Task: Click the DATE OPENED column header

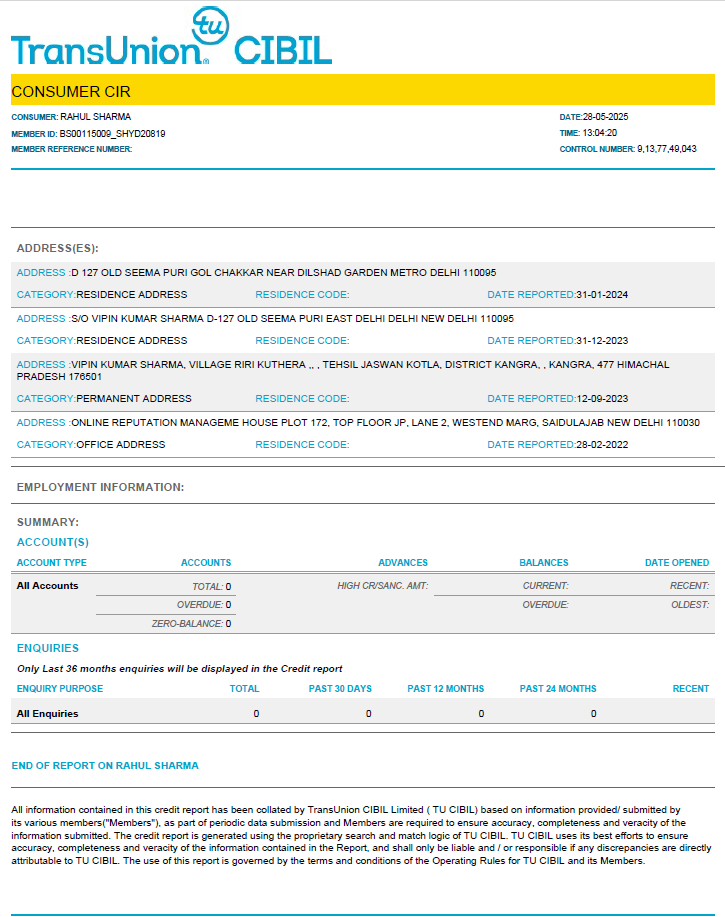Action: coord(677,563)
